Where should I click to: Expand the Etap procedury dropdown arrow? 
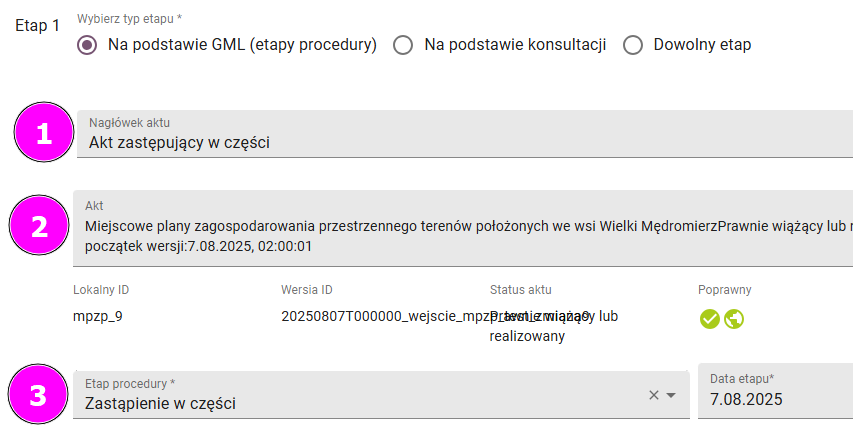[672, 395]
